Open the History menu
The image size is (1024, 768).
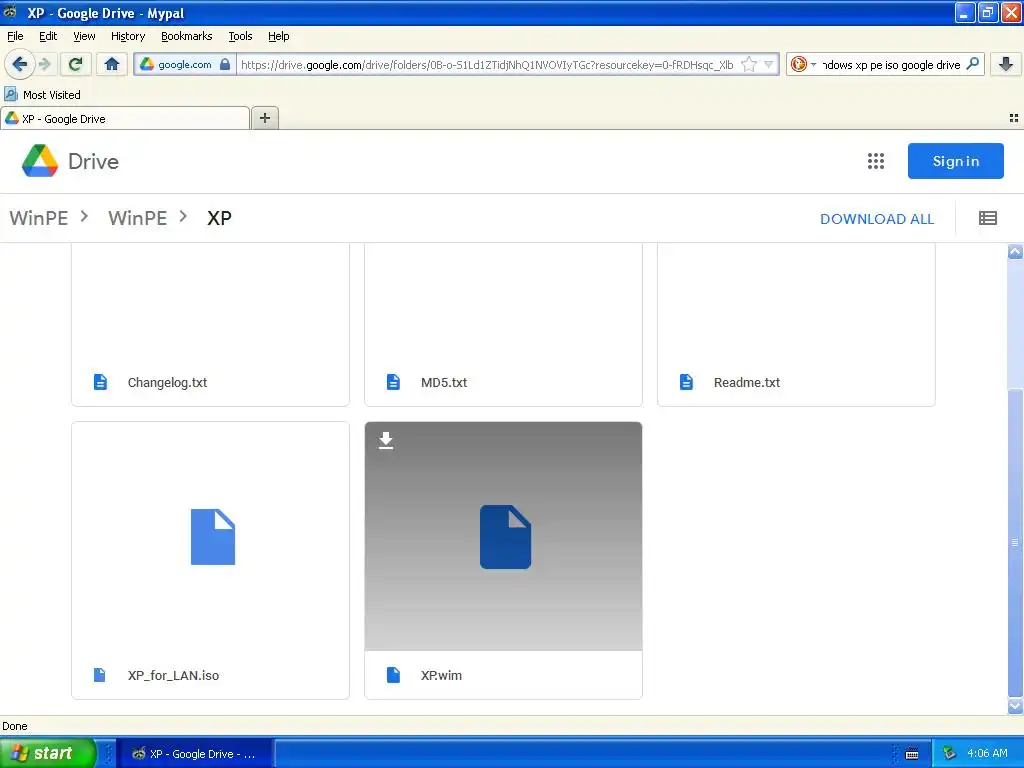pyautogui.click(x=128, y=36)
